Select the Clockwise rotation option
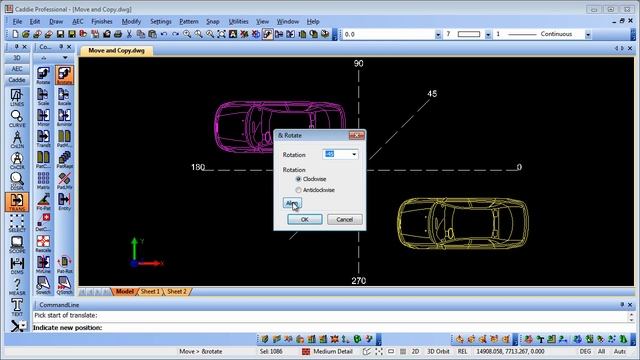The width and height of the screenshot is (640, 360). click(298, 179)
